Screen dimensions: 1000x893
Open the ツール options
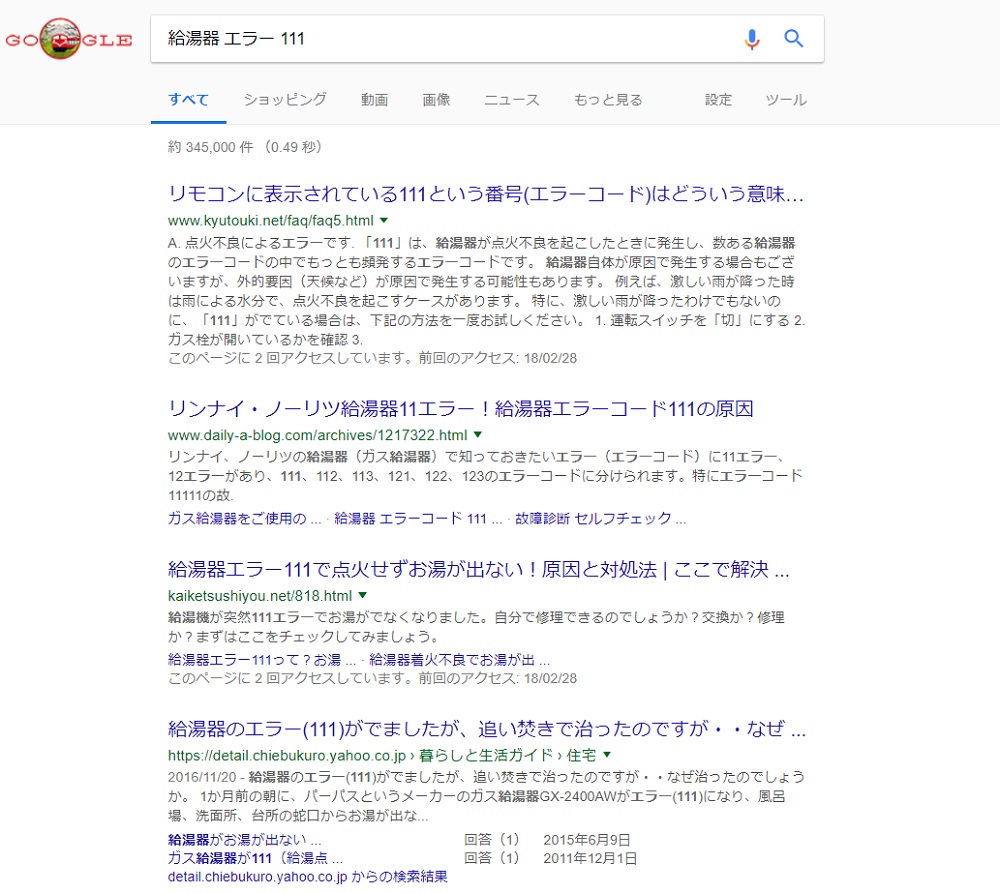click(x=786, y=100)
